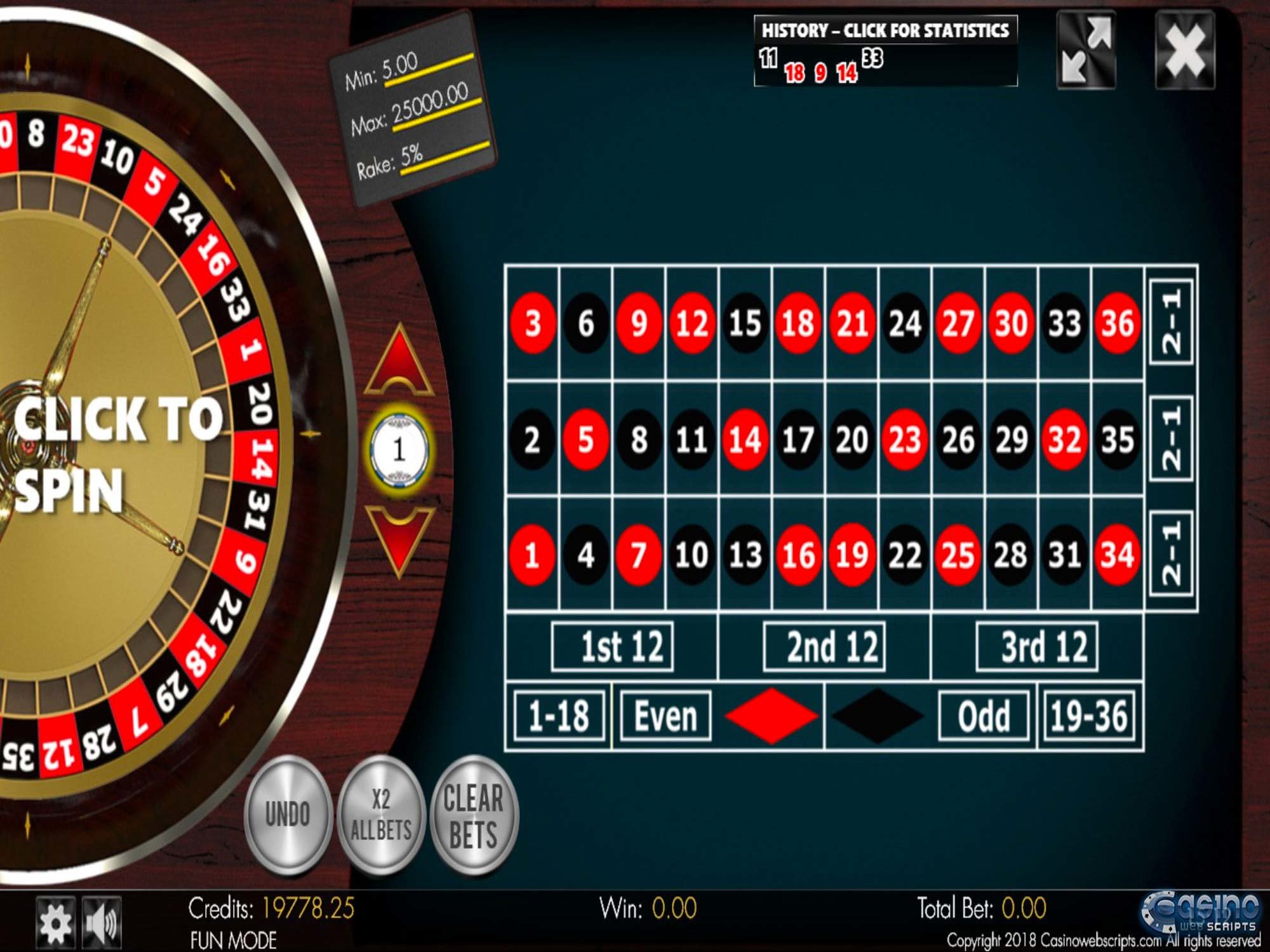
Task: Bet on the red diamond
Action: pos(771,715)
